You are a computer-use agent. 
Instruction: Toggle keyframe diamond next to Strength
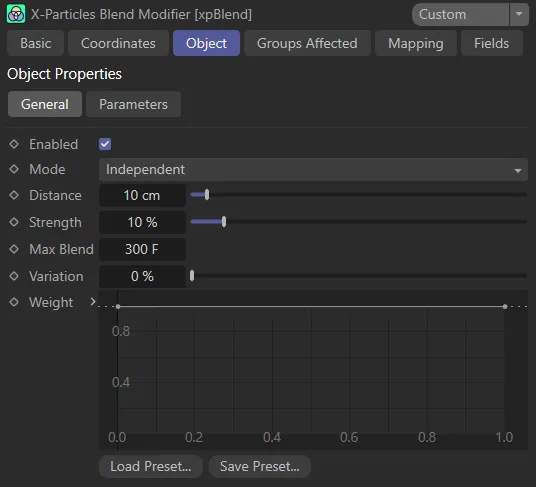[14, 222]
